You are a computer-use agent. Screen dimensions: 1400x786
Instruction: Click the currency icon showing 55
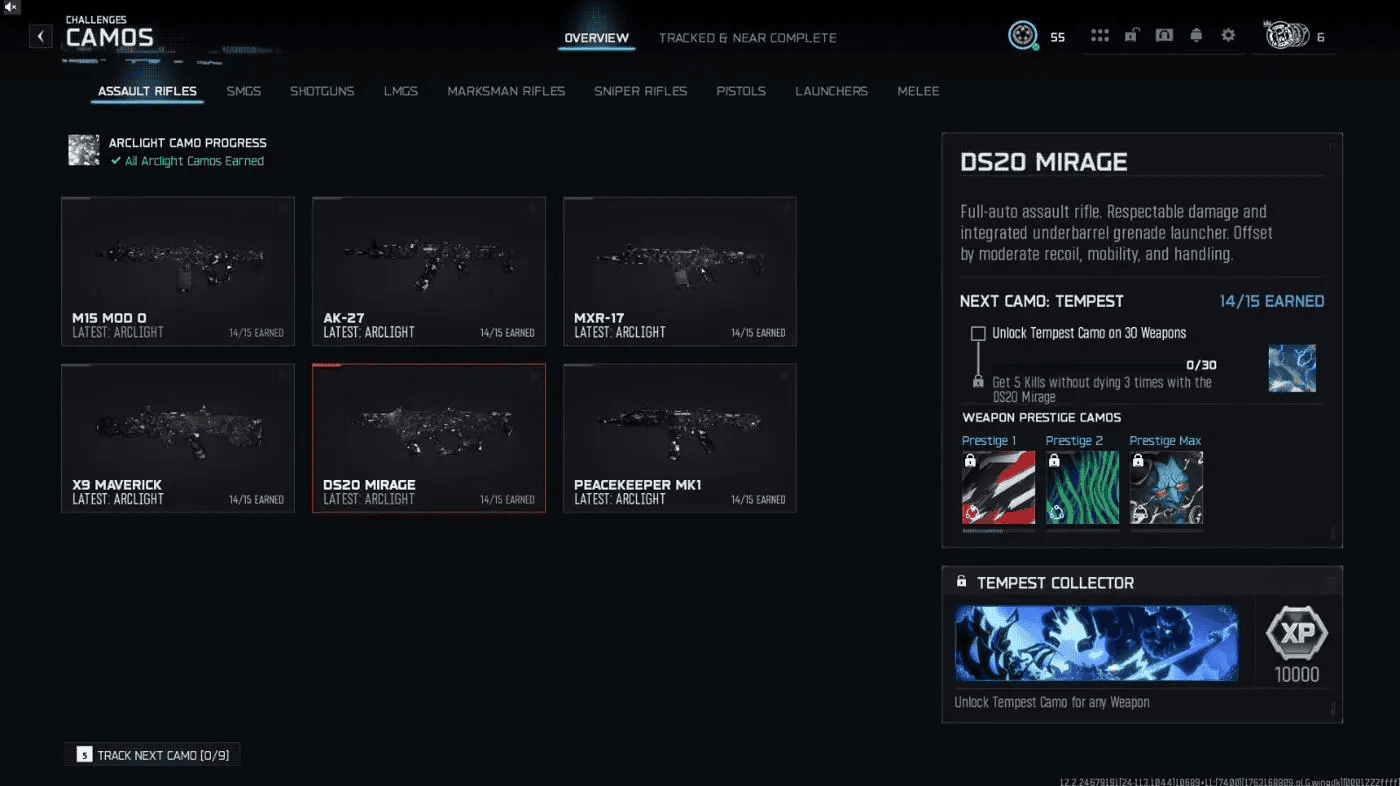(x=1022, y=35)
